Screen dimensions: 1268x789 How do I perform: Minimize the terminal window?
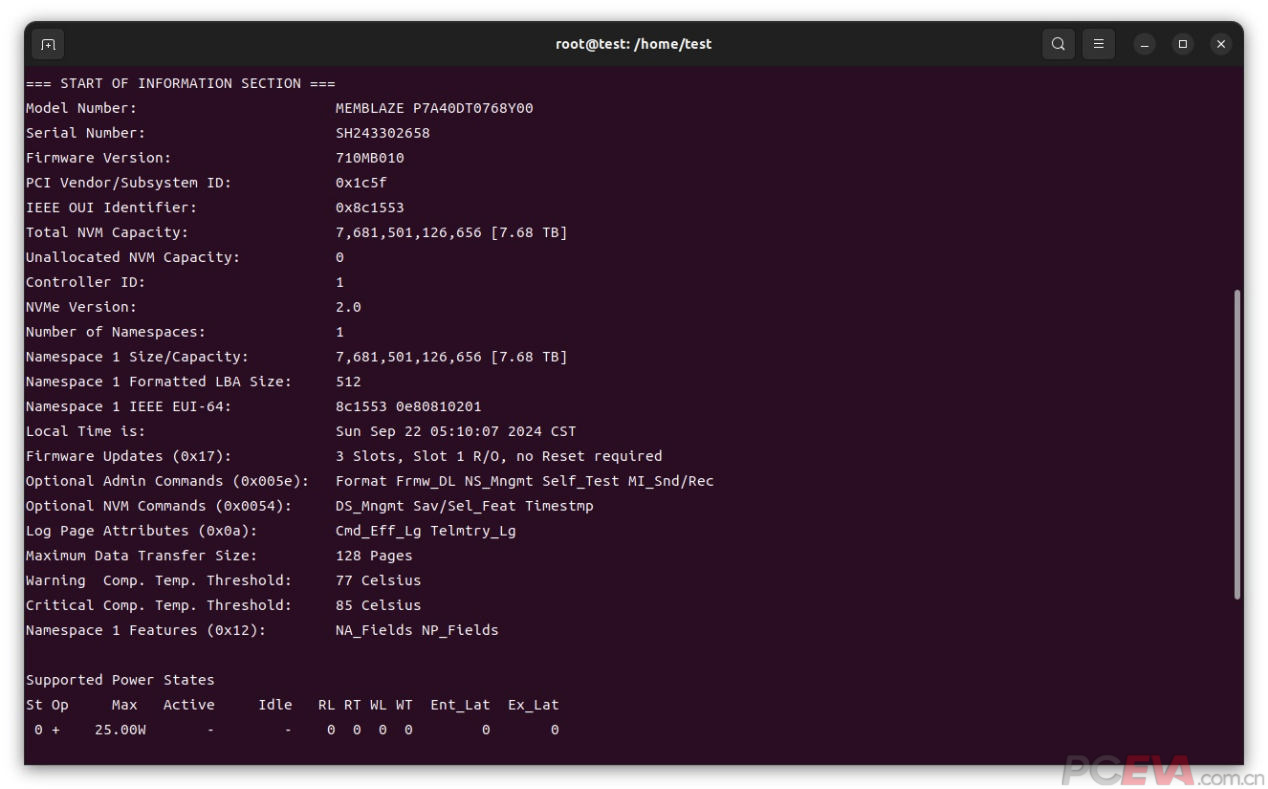pos(1144,44)
